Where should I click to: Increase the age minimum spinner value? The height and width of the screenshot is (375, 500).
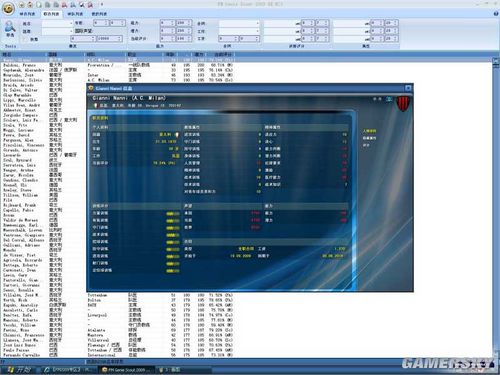[x=107, y=22]
